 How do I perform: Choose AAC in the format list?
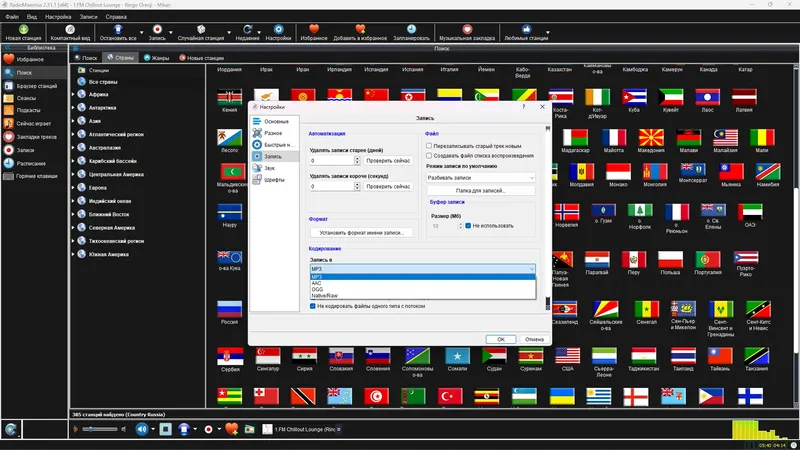[x=422, y=283]
